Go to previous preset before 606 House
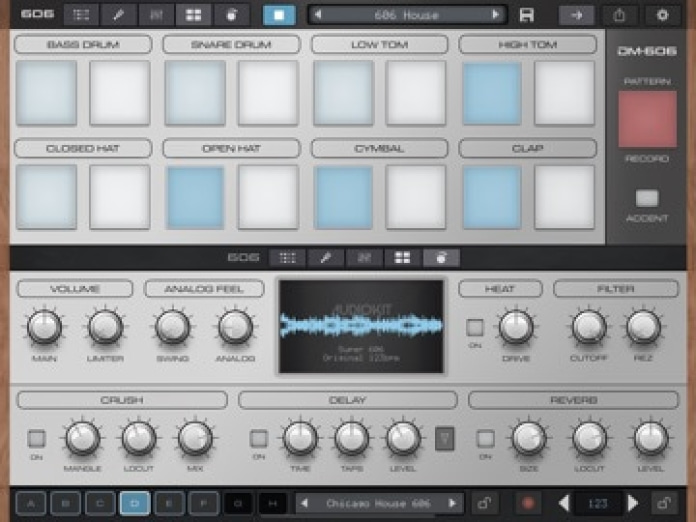The image size is (696, 522). point(318,15)
